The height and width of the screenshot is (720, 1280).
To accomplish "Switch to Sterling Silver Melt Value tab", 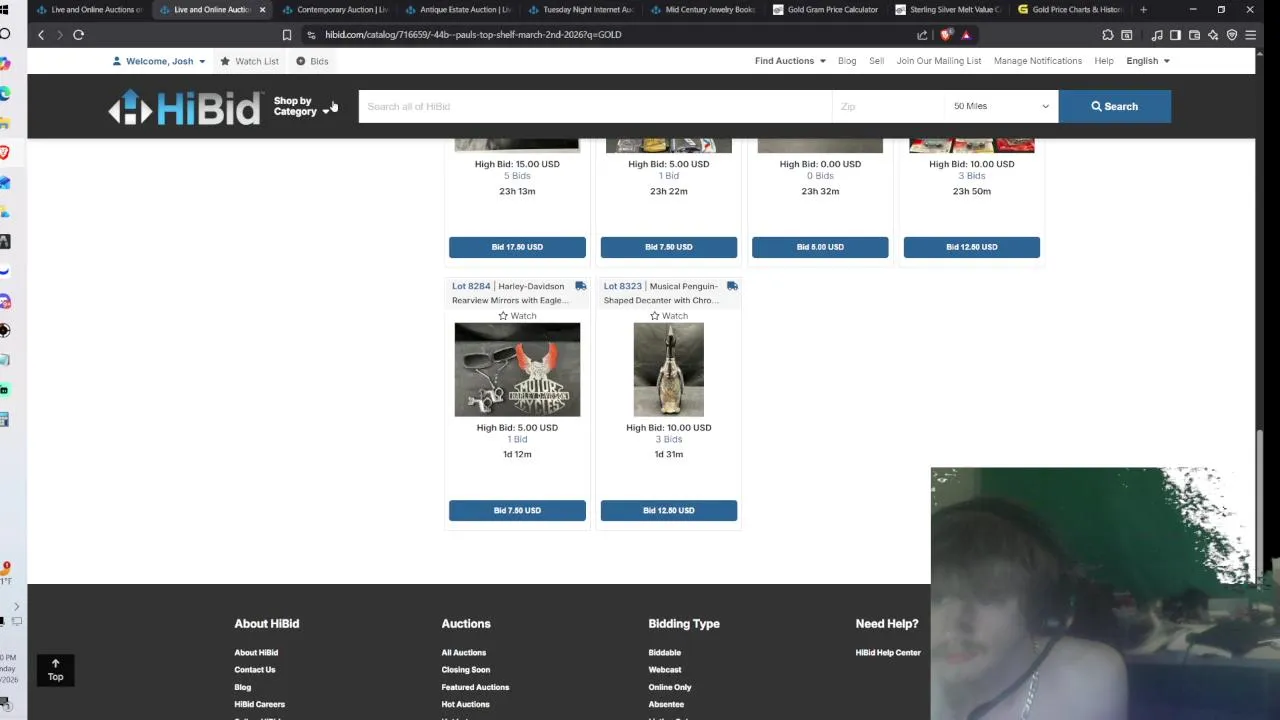I will point(948,9).
